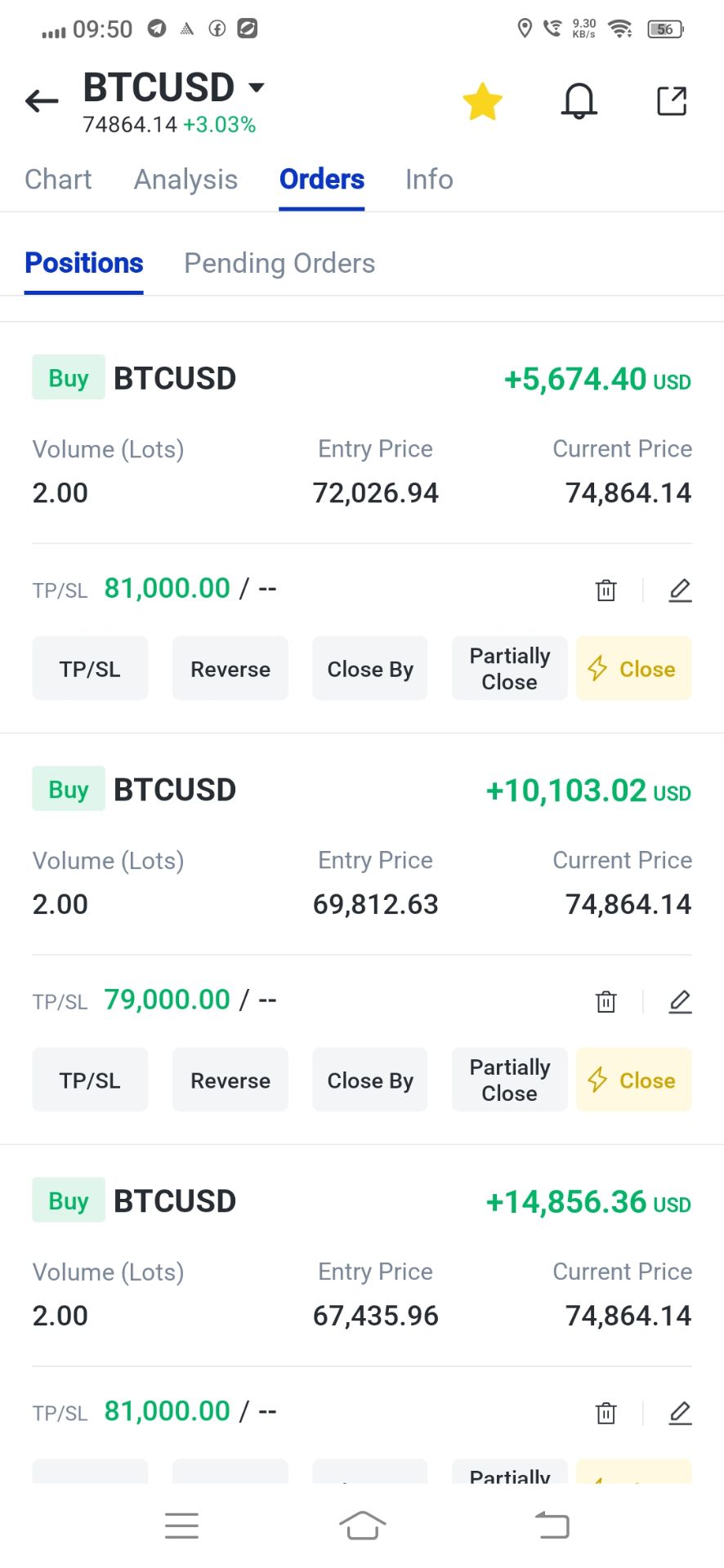Open price alerts bell icon

[x=579, y=101]
